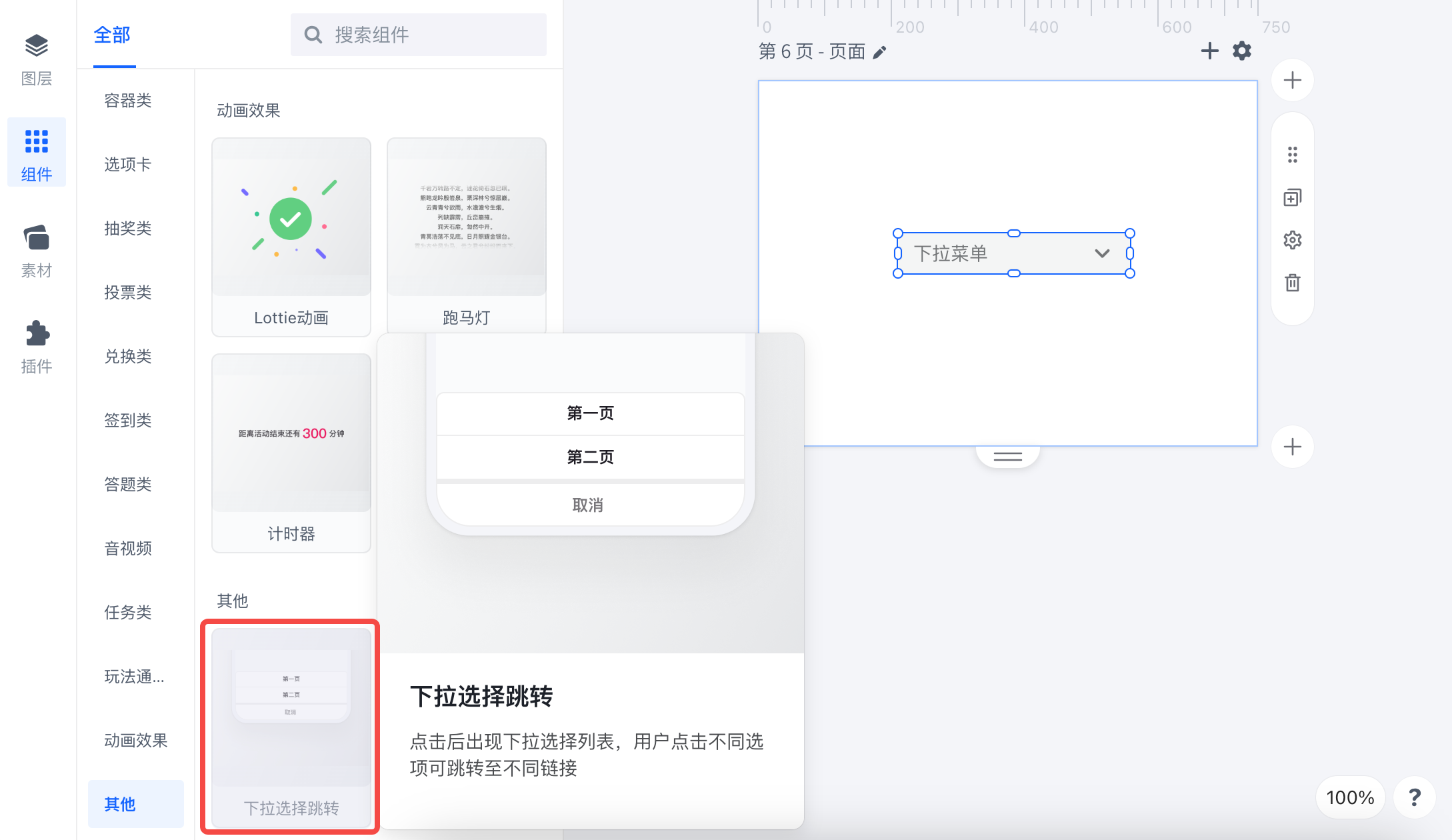Click the plus icon next to the page title

[1209, 51]
